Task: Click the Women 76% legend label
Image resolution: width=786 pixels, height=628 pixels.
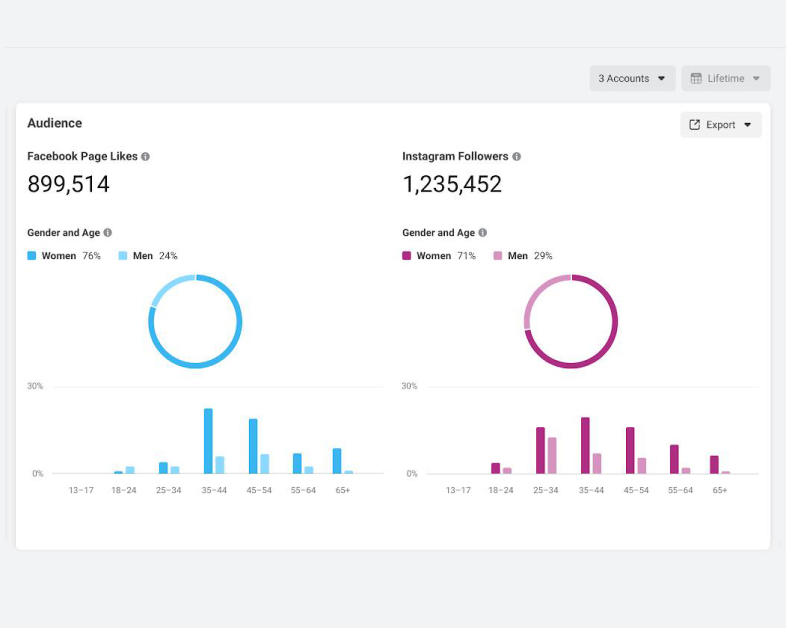Action: pyautogui.click(x=71, y=256)
